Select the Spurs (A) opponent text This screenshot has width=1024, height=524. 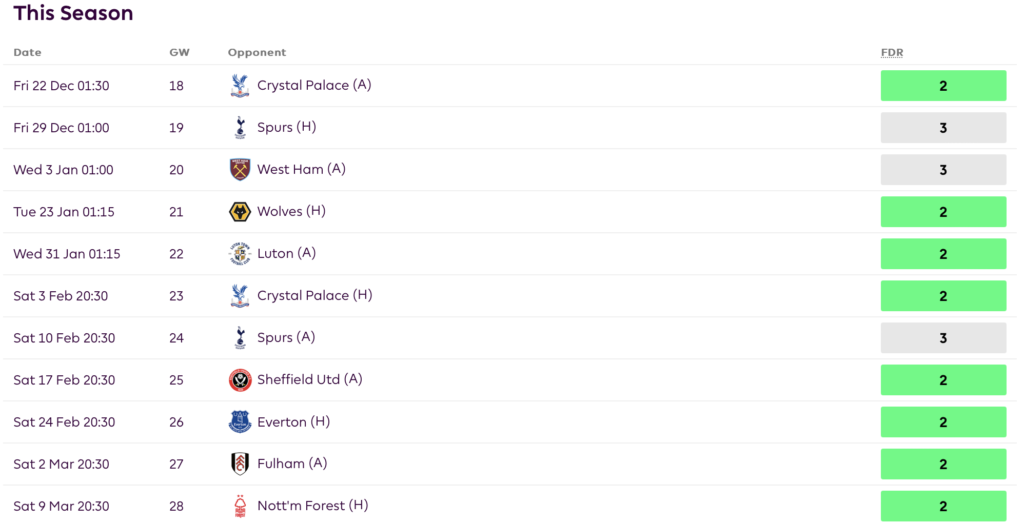286,338
